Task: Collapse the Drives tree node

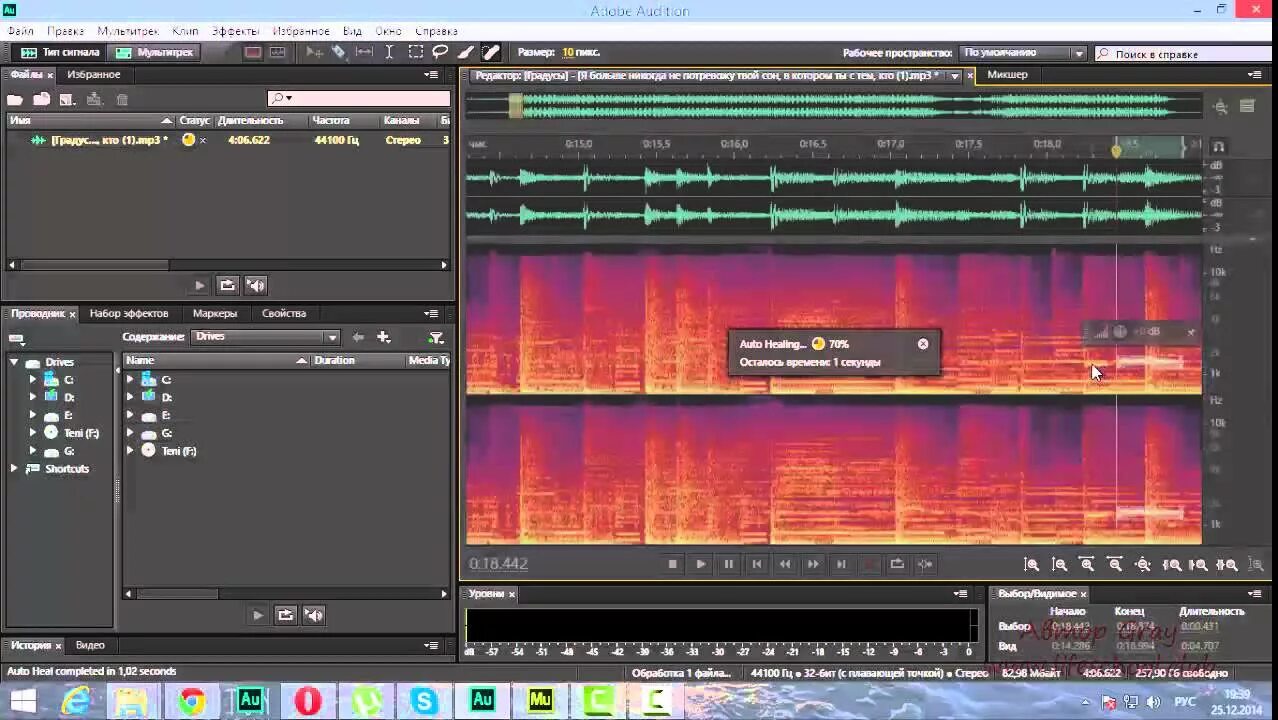Action: (15, 362)
